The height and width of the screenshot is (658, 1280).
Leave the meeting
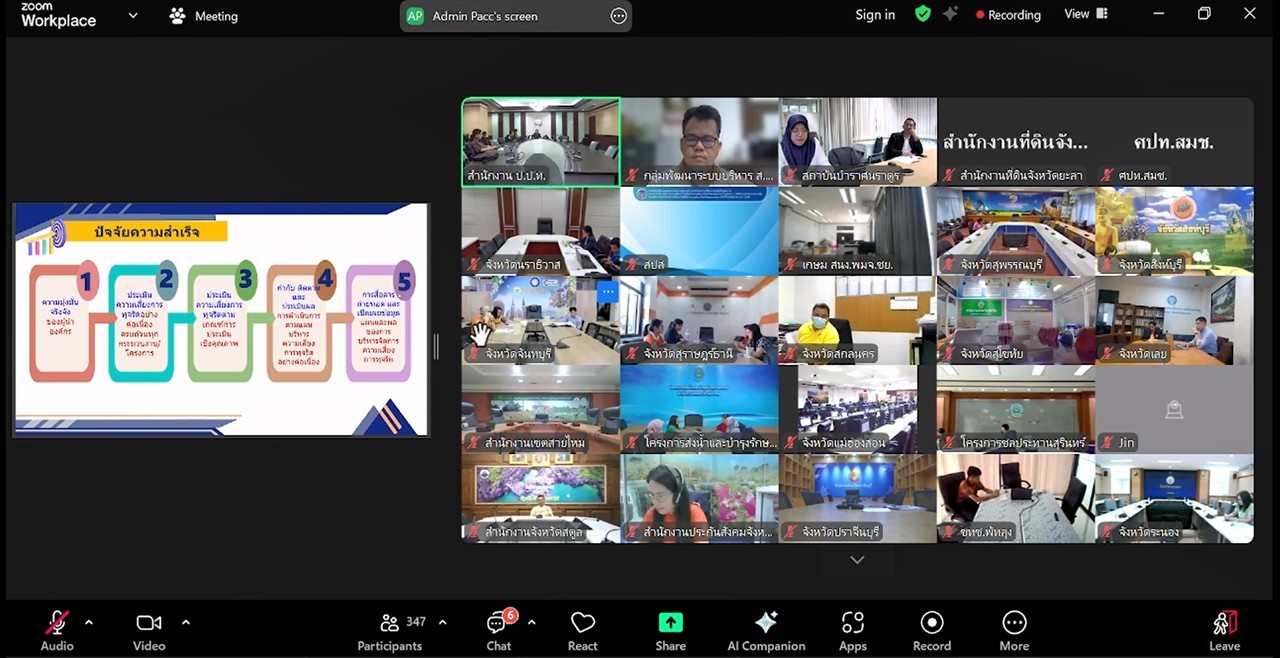coord(1224,631)
